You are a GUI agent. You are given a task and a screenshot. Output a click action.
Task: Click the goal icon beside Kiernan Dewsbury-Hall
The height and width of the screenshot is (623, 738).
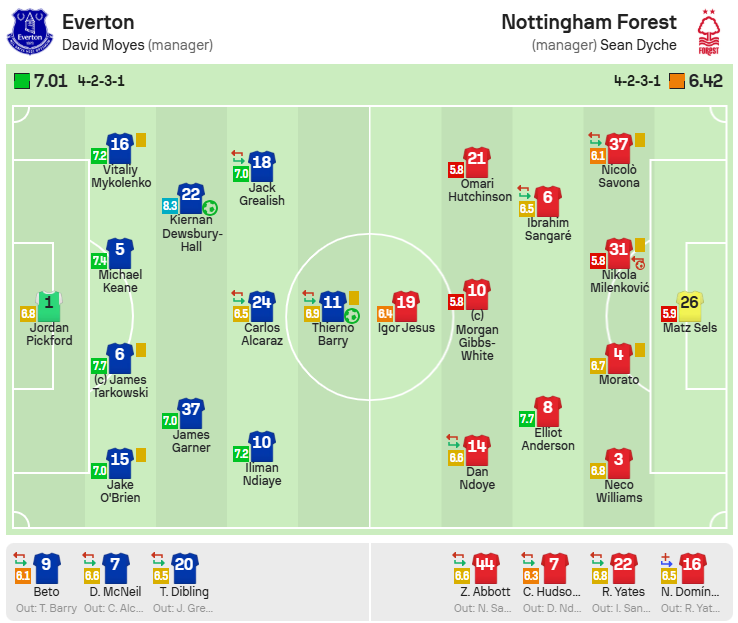coord(210,208)
